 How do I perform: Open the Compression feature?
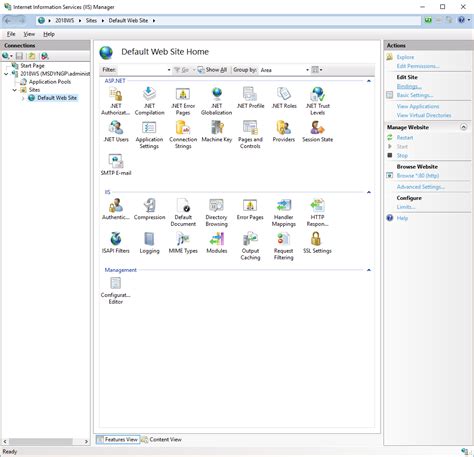149,209
